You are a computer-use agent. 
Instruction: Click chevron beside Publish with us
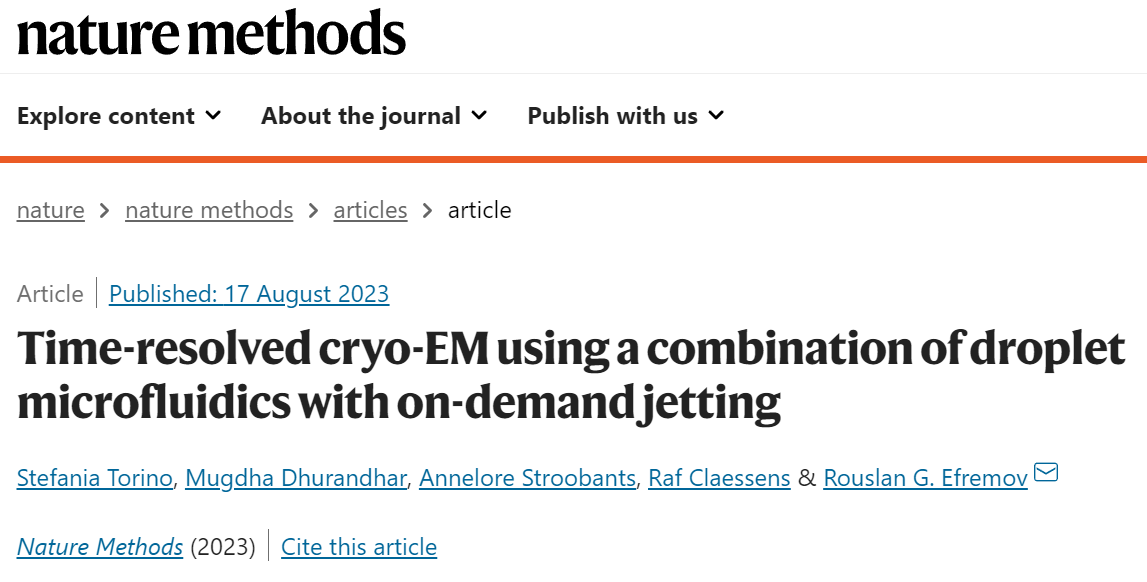pos(716,115)
